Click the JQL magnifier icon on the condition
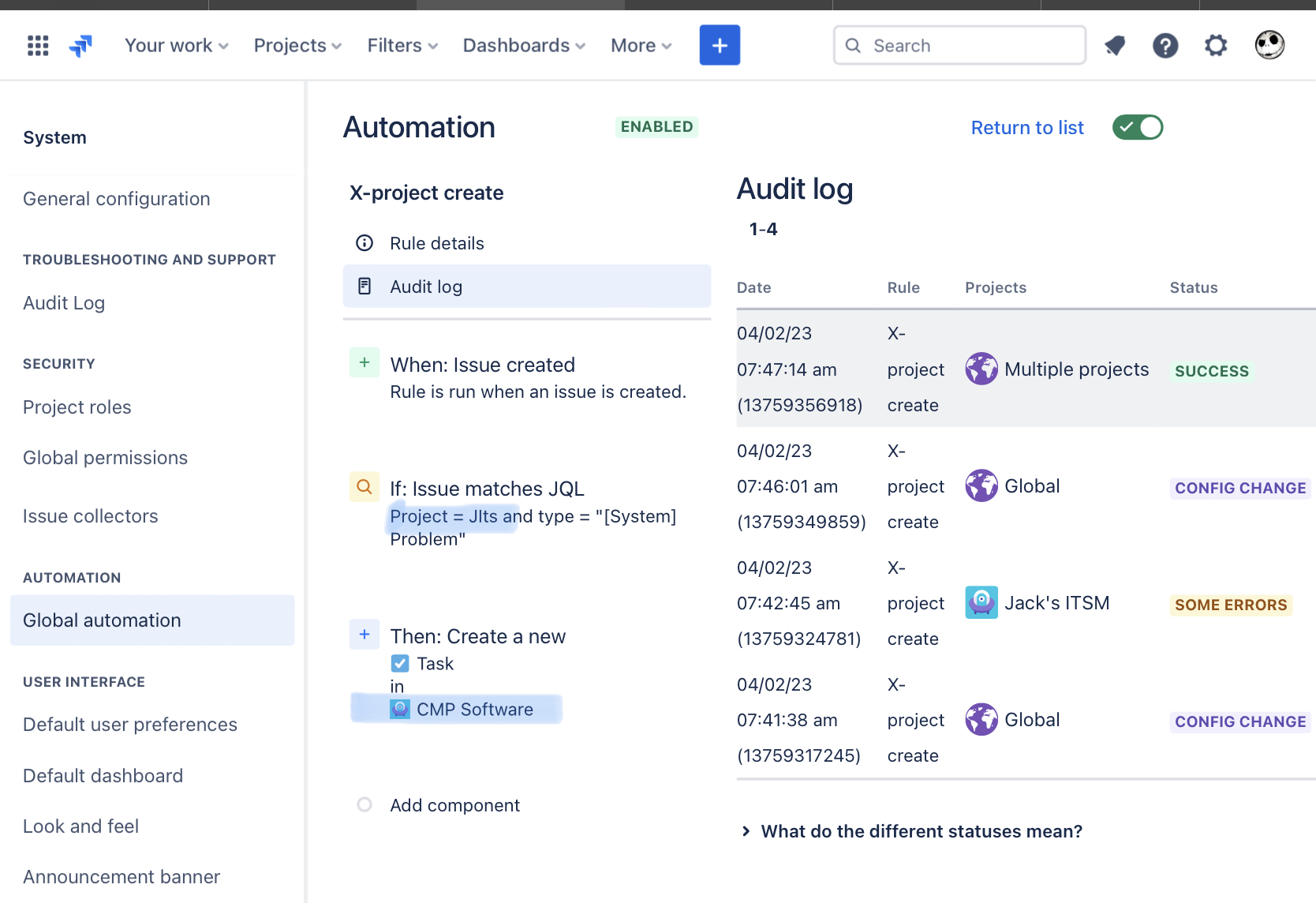This screenshot has width=1316, height=903. [x=364, y=487]
